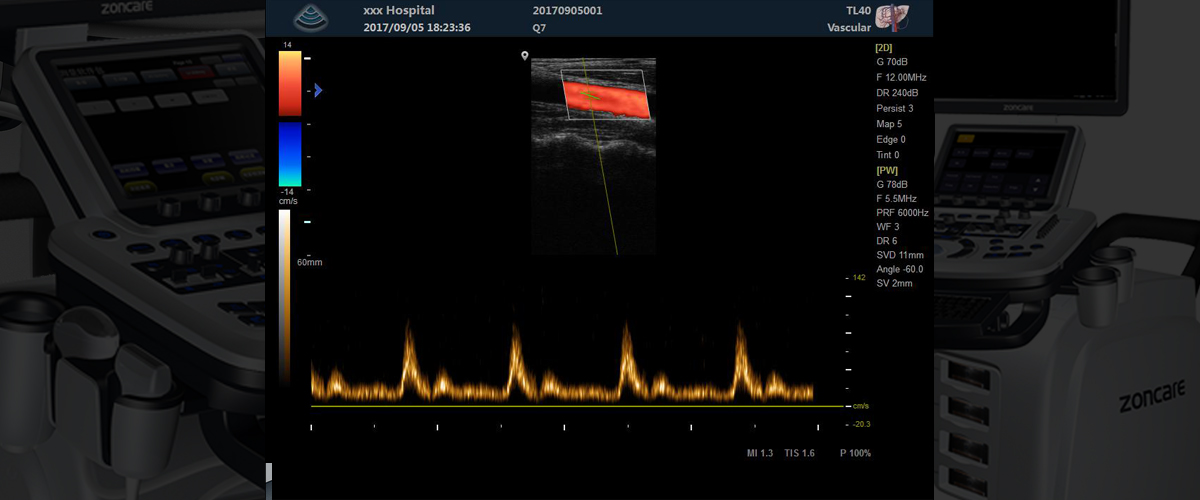The height and width of the screenshot is (500, 1200).
Task: Click the 142 velocity scale maximum label
Action: coord(858,278)
